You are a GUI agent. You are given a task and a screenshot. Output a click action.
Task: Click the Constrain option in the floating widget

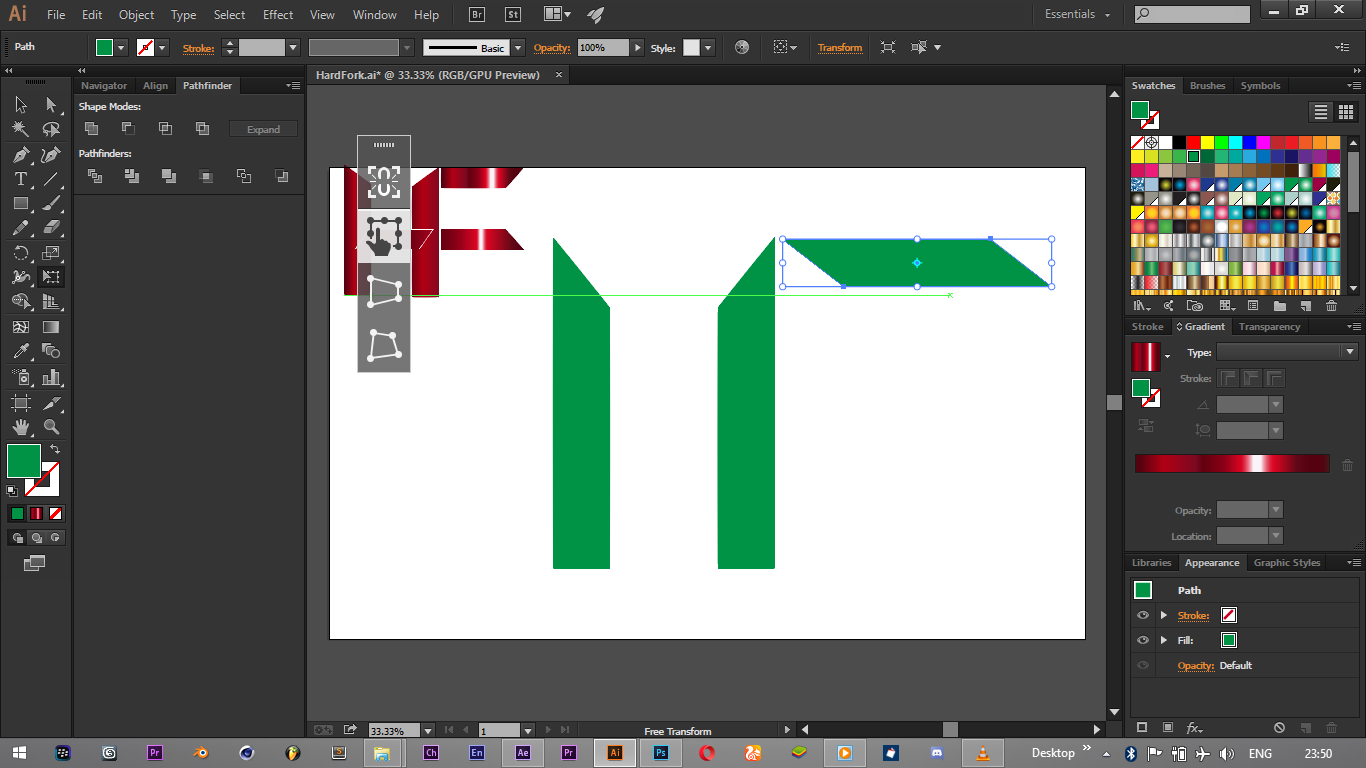[384, 182]
